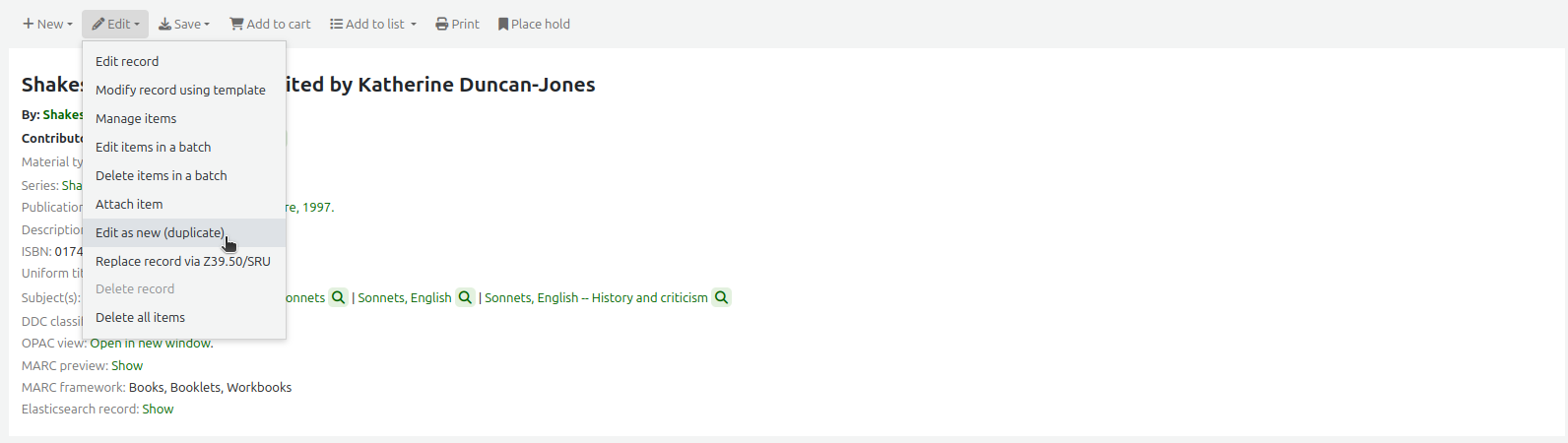Open the Save dropdown menu
The height and width of the screenshot is (443, 1568).
pos(184,24)
